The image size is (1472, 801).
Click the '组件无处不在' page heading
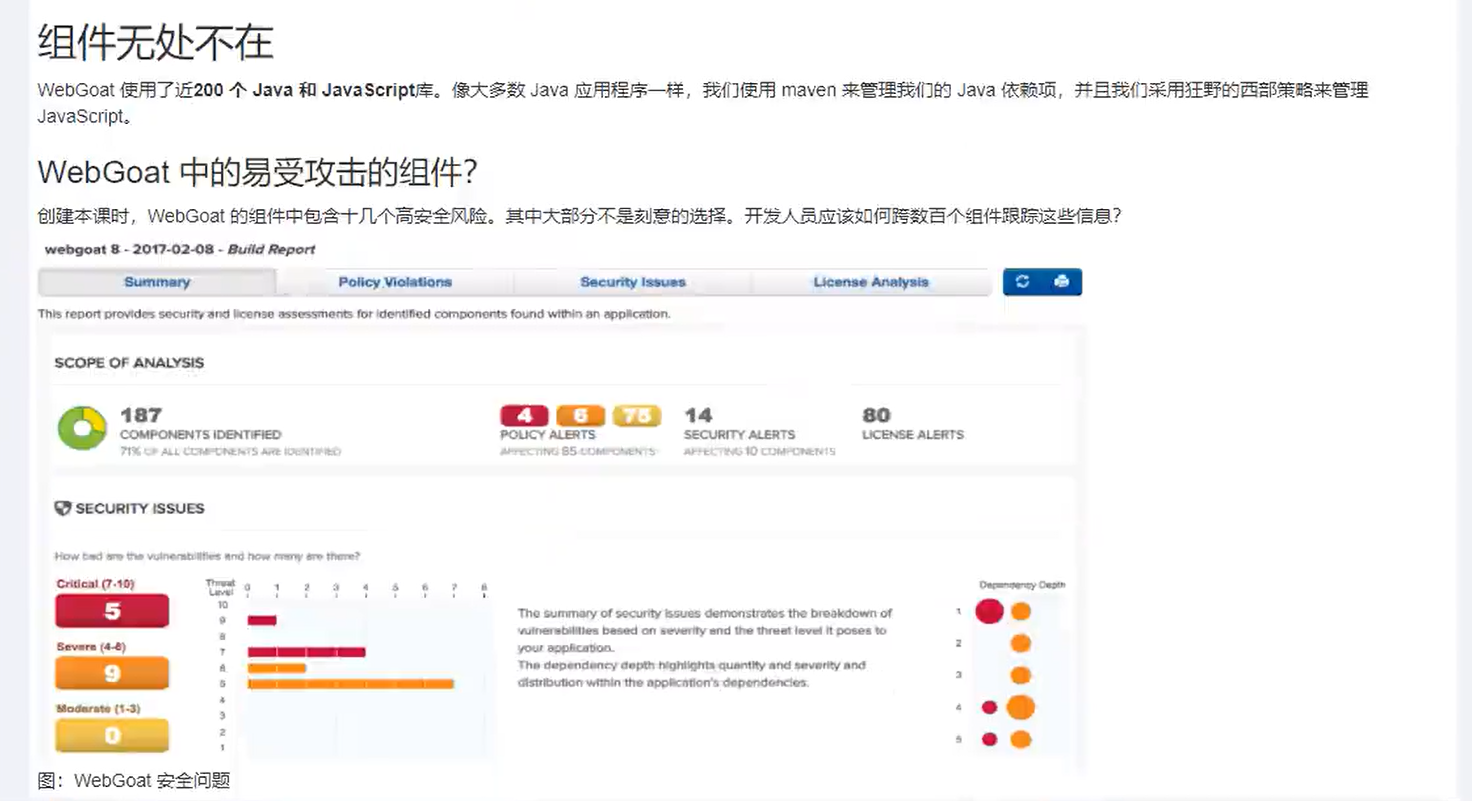pos(155,43)
